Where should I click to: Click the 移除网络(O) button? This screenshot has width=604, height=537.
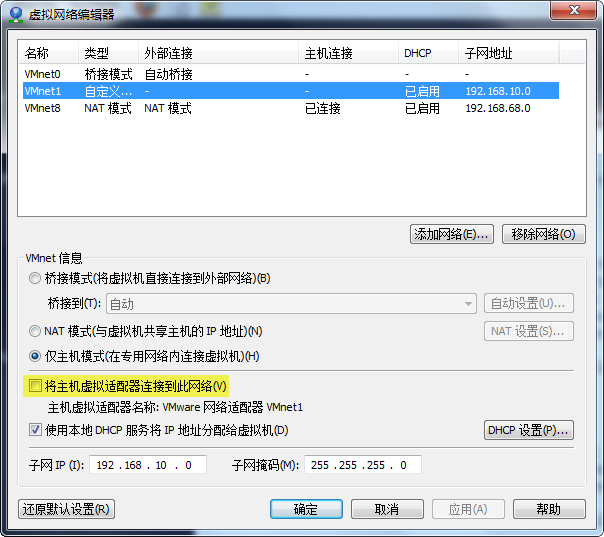[x=544, y=234]
